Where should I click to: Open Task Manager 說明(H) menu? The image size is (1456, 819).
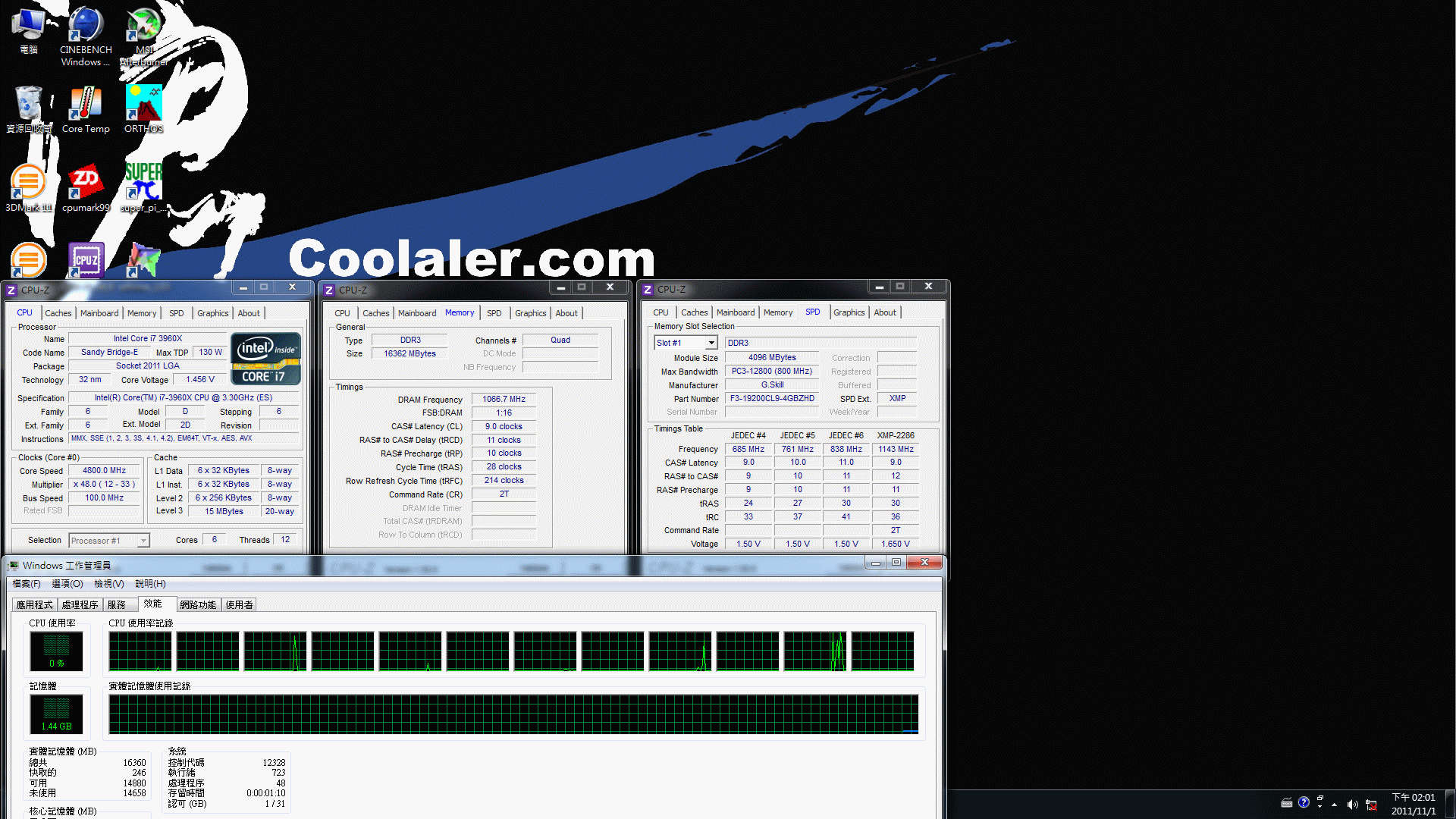pyautogui.click(x=150, y=584)
